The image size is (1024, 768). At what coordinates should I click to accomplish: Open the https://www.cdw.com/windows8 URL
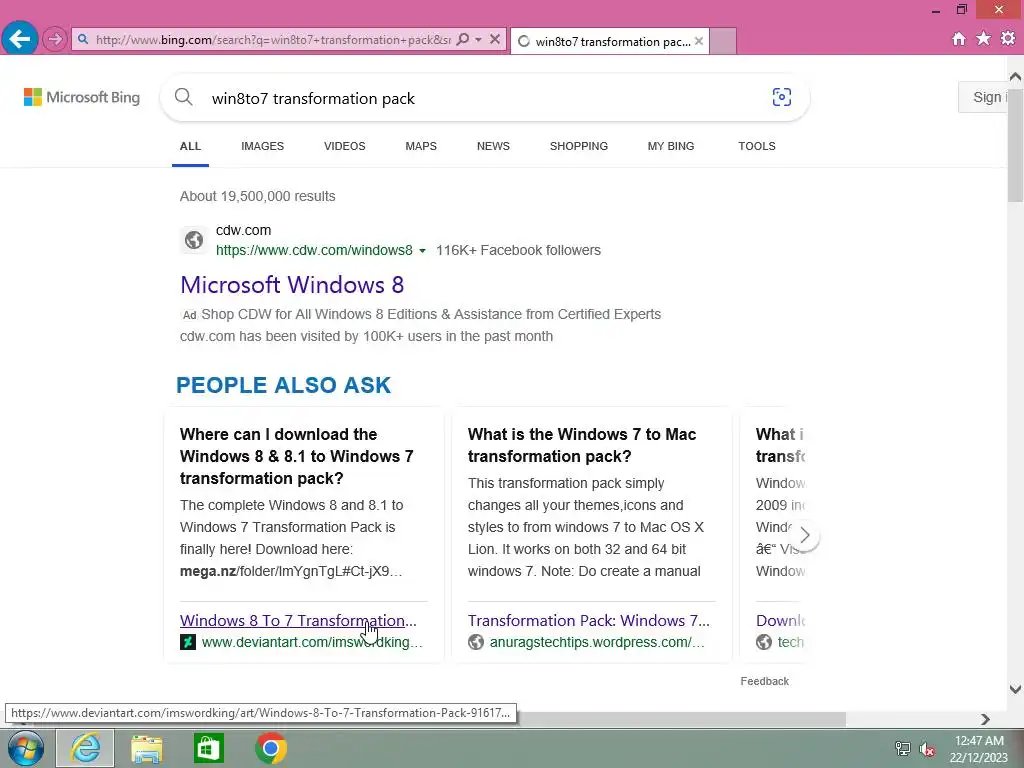[314, 250]
